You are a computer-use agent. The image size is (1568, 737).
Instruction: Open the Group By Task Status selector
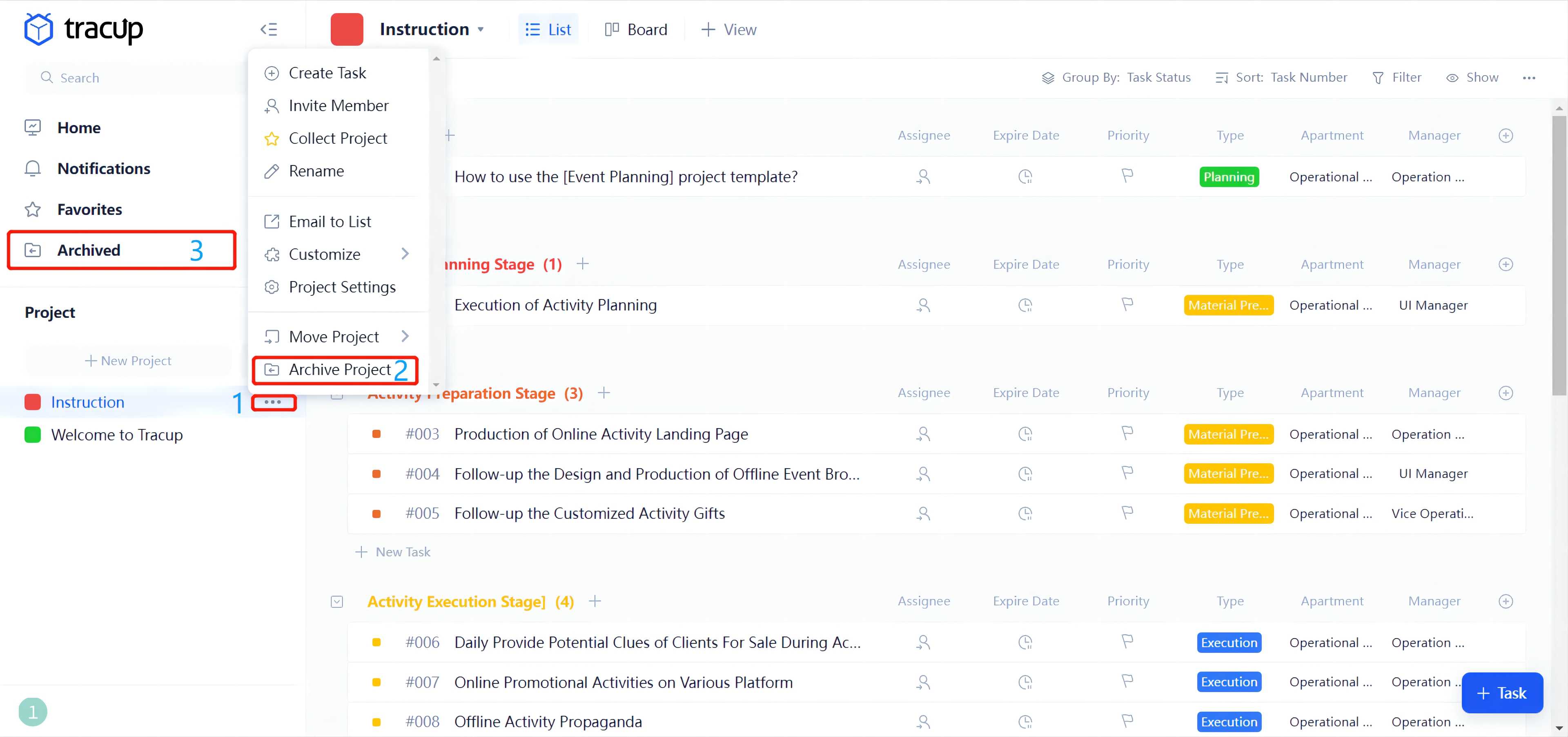click(1116, 77)
